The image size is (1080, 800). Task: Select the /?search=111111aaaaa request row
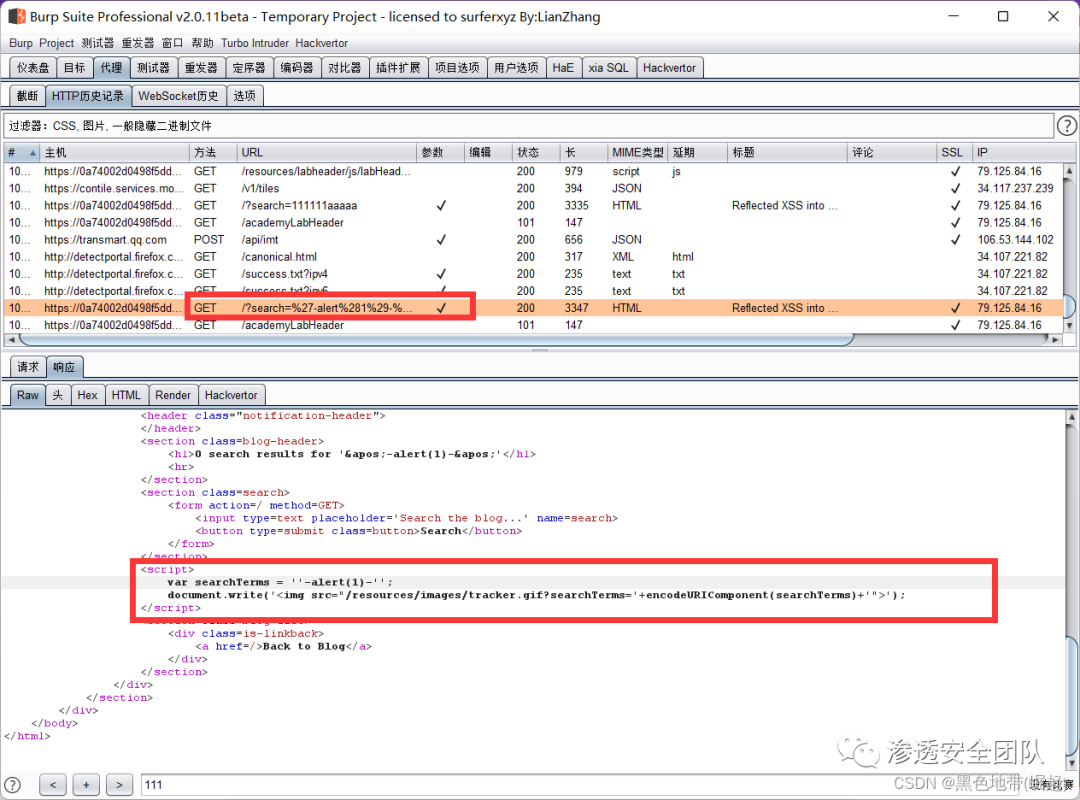coord(534,205)
